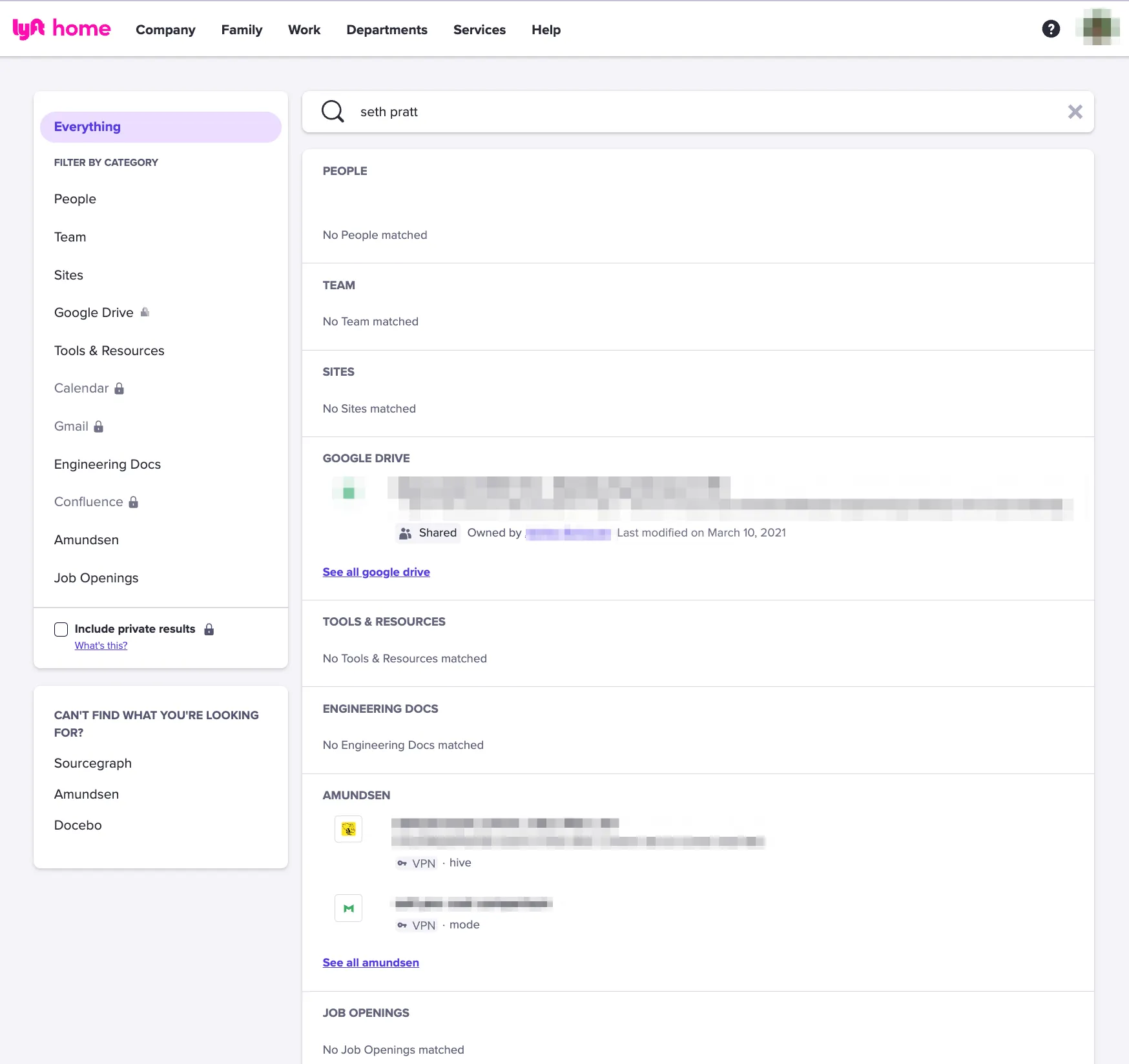Open the Departments menu
This screenshot has height=1064, width=1129.
[x=387, y=30]
